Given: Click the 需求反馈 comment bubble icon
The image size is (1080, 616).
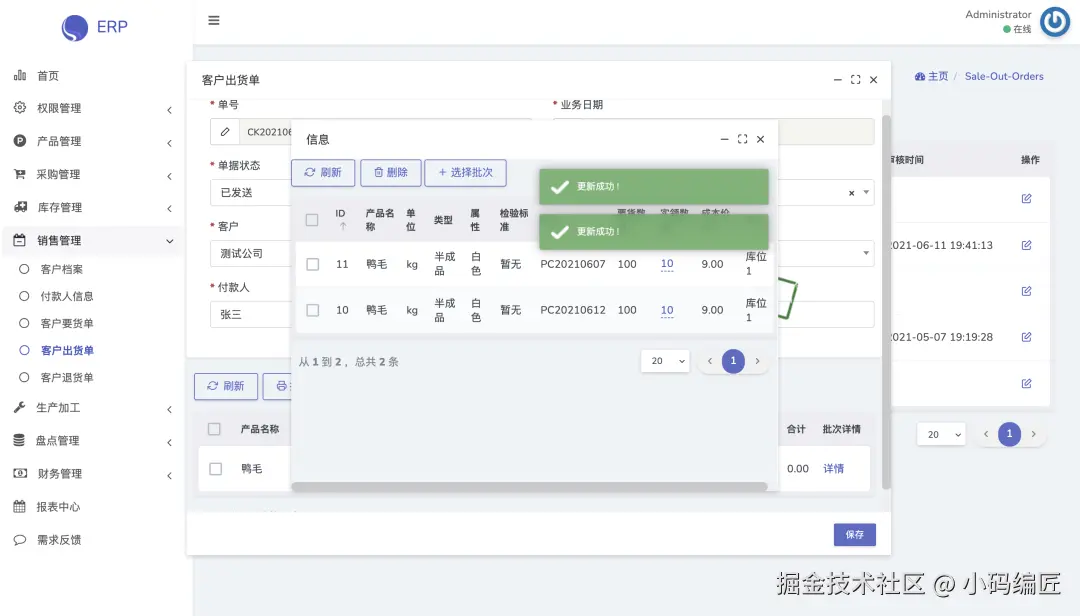Looking at the screenshot, I should 19,540.
